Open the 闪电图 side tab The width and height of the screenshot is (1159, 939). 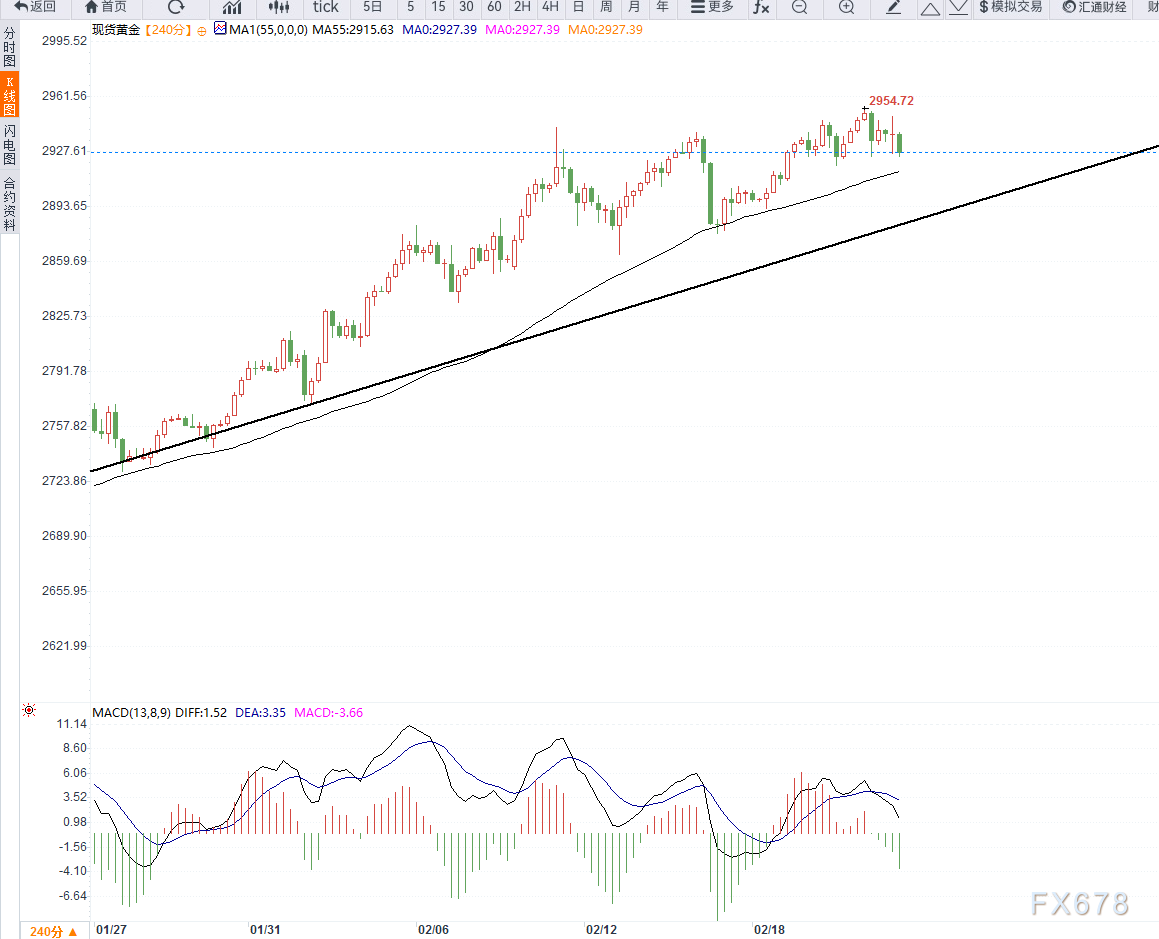(x=9, y=145)
